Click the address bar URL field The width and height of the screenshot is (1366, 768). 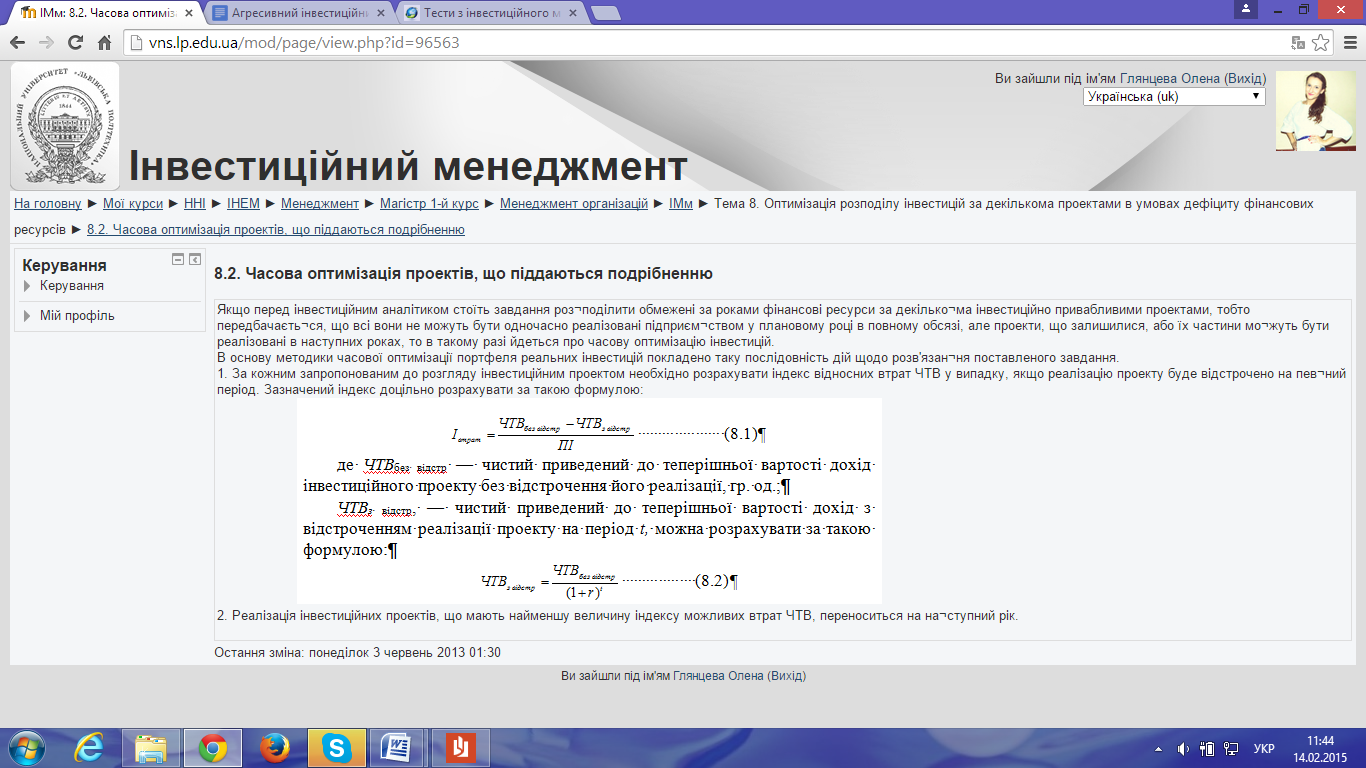pos(700,43)
